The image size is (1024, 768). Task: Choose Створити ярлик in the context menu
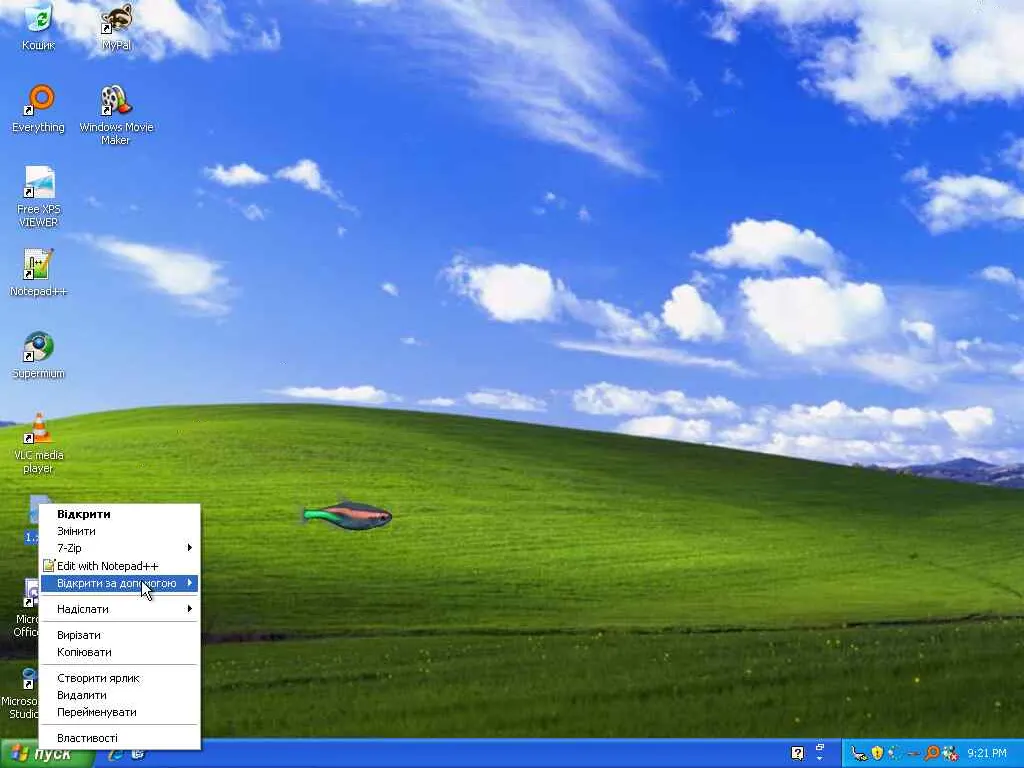[120, 678]
